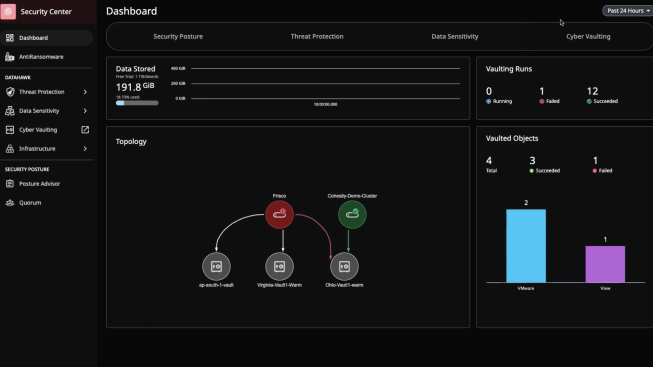
Task: Click the Threat Protection sidebar label
Action: (x=42, y=92)
